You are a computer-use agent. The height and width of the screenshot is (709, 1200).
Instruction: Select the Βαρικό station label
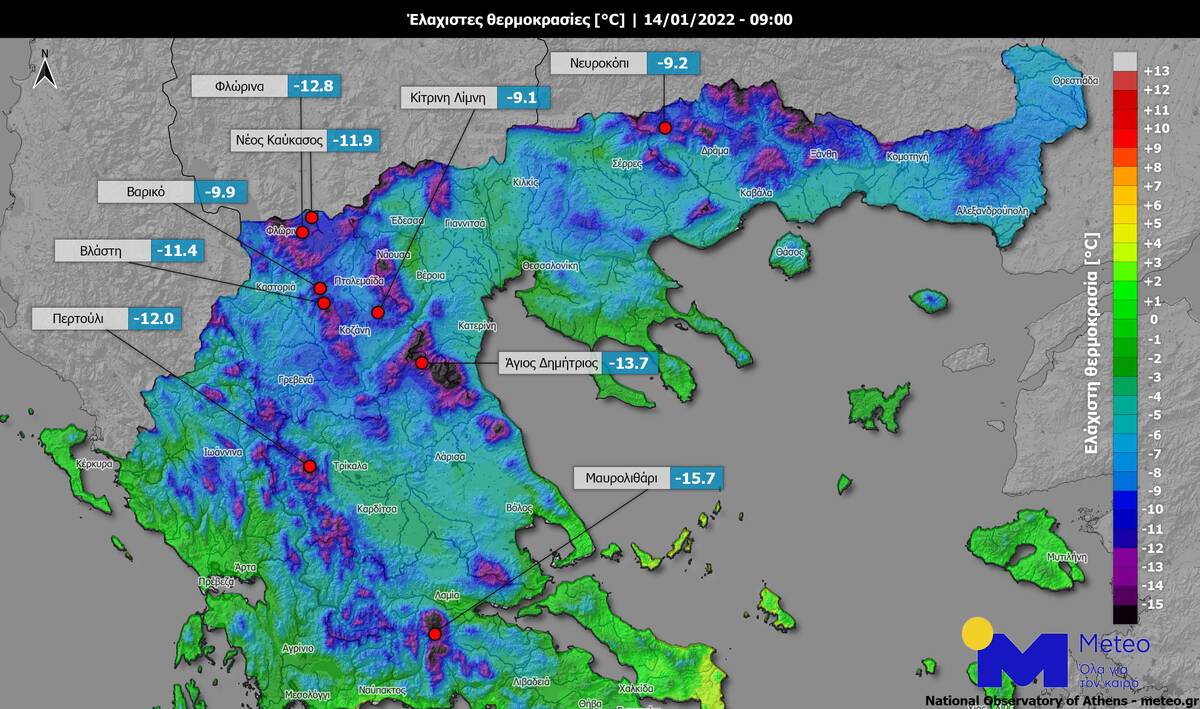(146, 192)
